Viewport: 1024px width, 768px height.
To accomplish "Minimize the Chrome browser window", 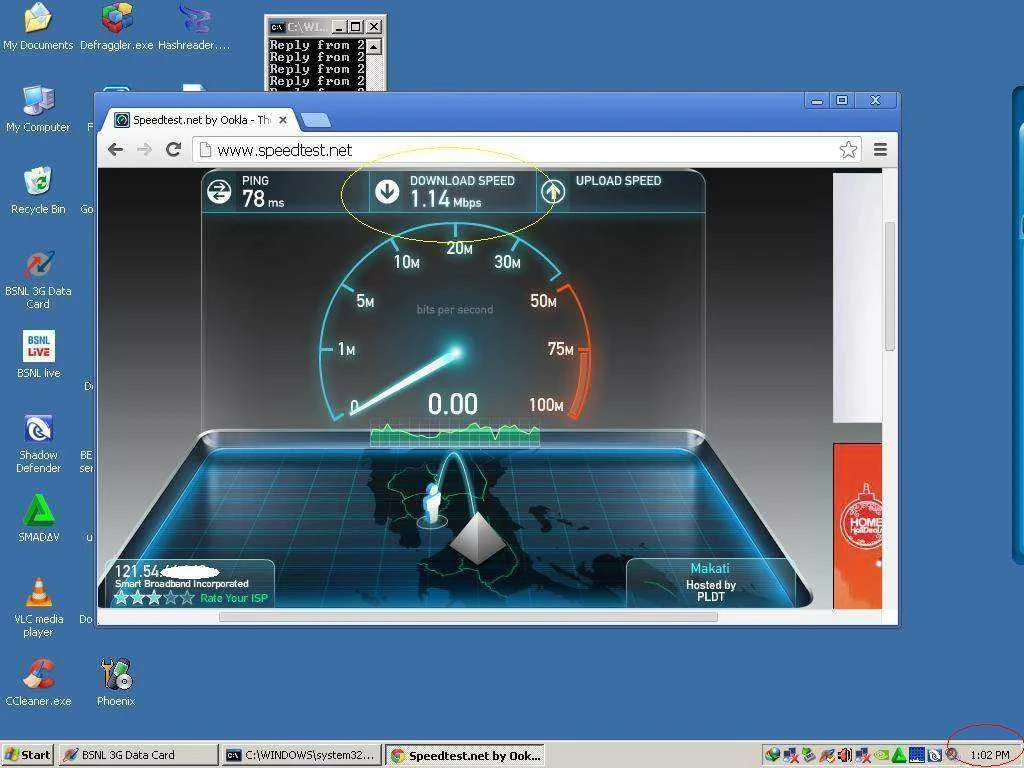I will pyautogui.click(x=817, y=101).
